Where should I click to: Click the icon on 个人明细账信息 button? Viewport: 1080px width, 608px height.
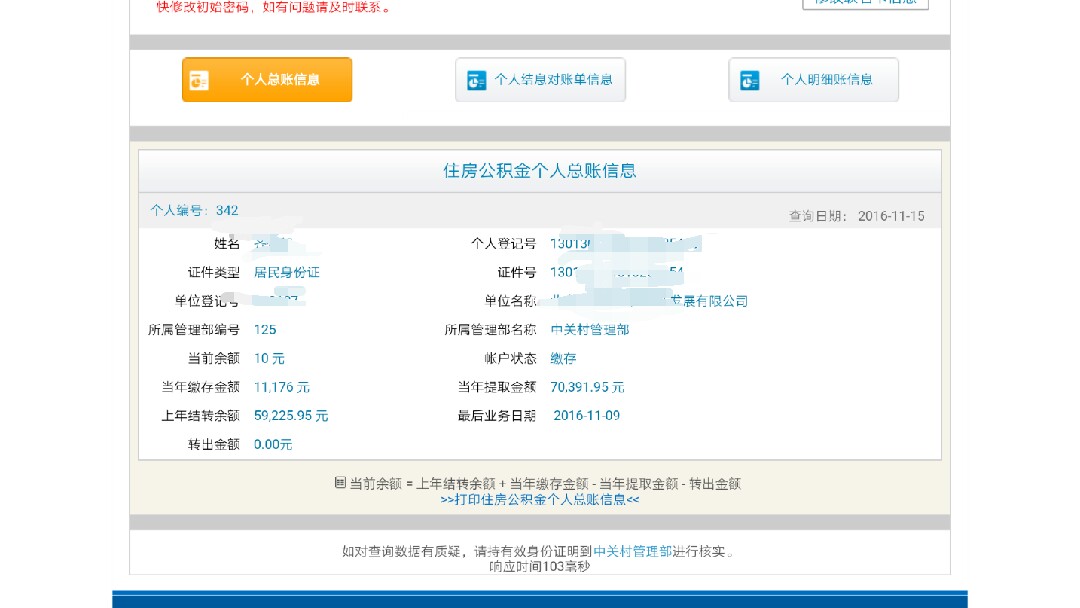749,81
